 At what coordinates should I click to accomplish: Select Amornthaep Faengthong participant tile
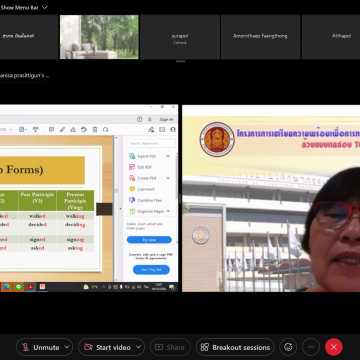[x=260, y=37]
